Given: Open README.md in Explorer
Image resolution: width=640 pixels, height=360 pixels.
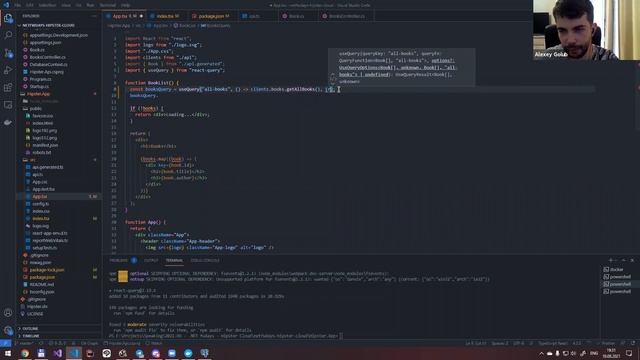Looking at the screenshot, I should click(42, 284).
